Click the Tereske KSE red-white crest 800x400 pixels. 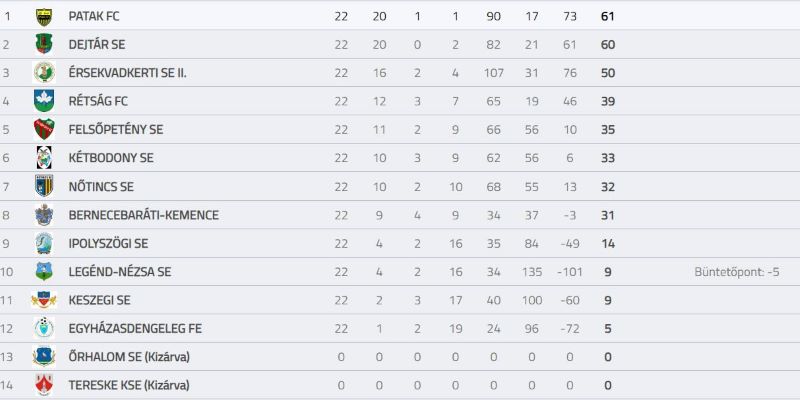(x=44, y=385)
